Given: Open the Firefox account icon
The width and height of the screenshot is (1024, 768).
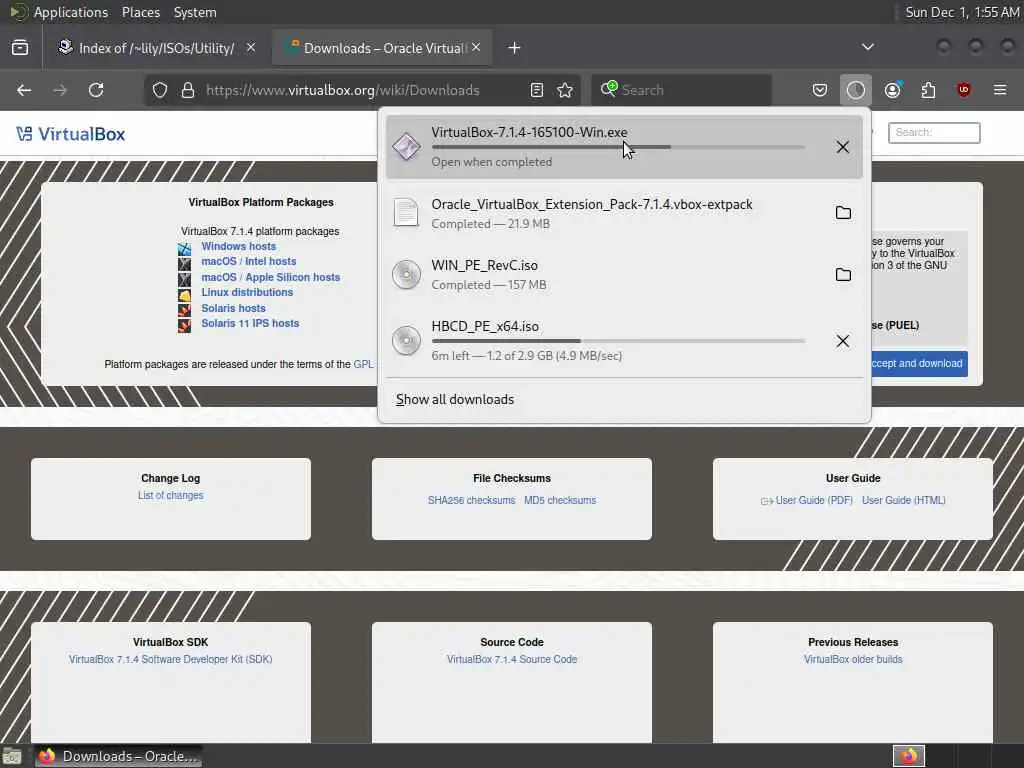Looking at the screenshot, I should click(x=893, y=90).
